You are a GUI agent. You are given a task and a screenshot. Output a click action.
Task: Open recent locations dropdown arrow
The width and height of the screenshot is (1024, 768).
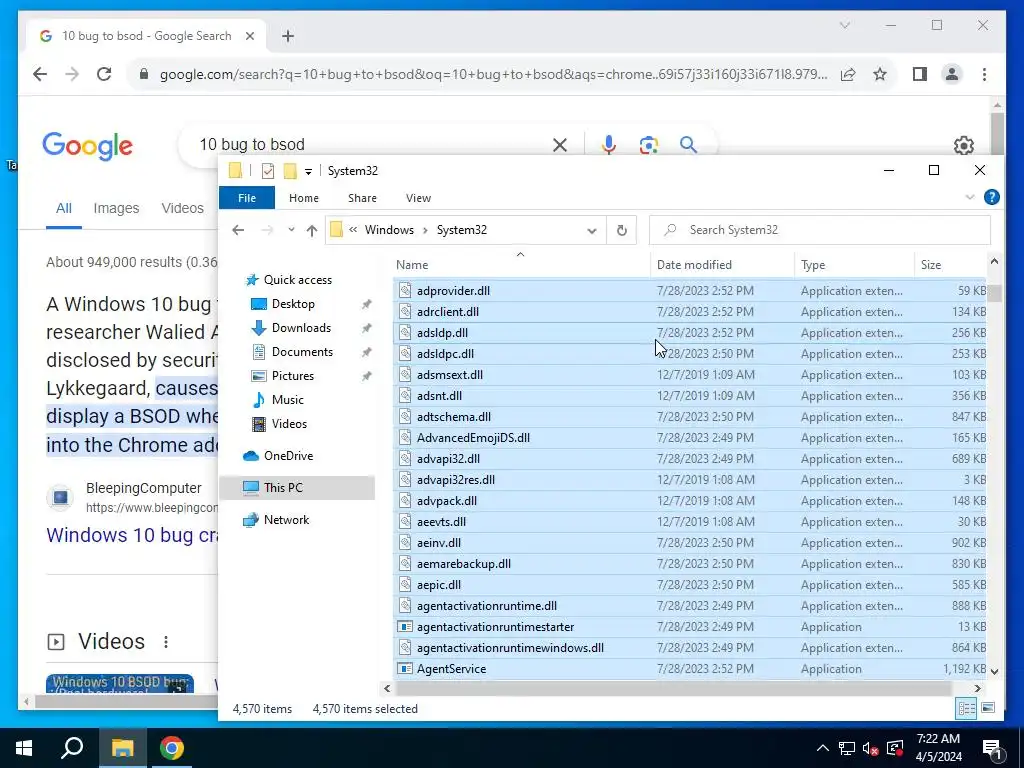click(x=291, y=230)
